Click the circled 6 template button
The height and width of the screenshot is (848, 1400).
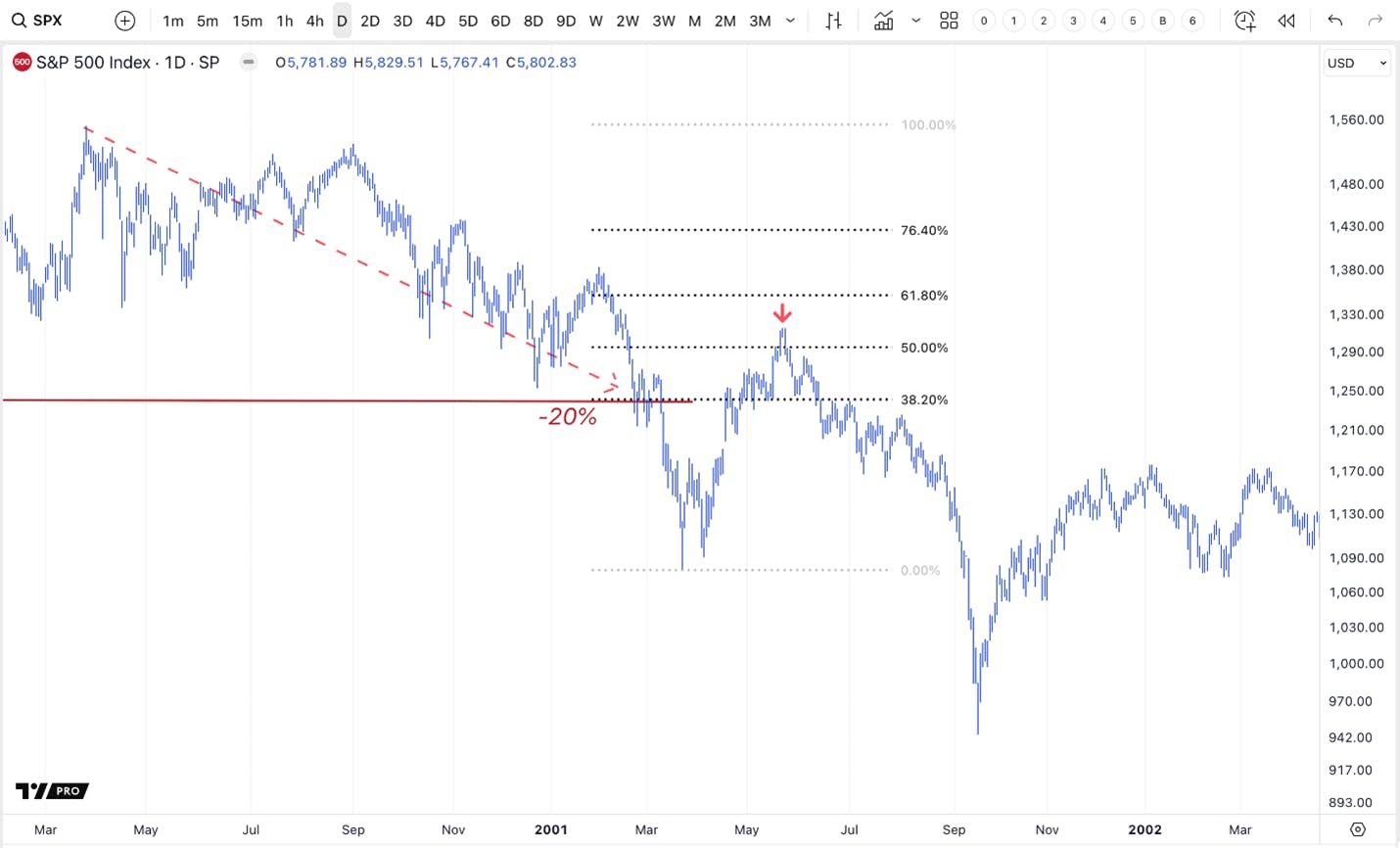point(1192,21)
